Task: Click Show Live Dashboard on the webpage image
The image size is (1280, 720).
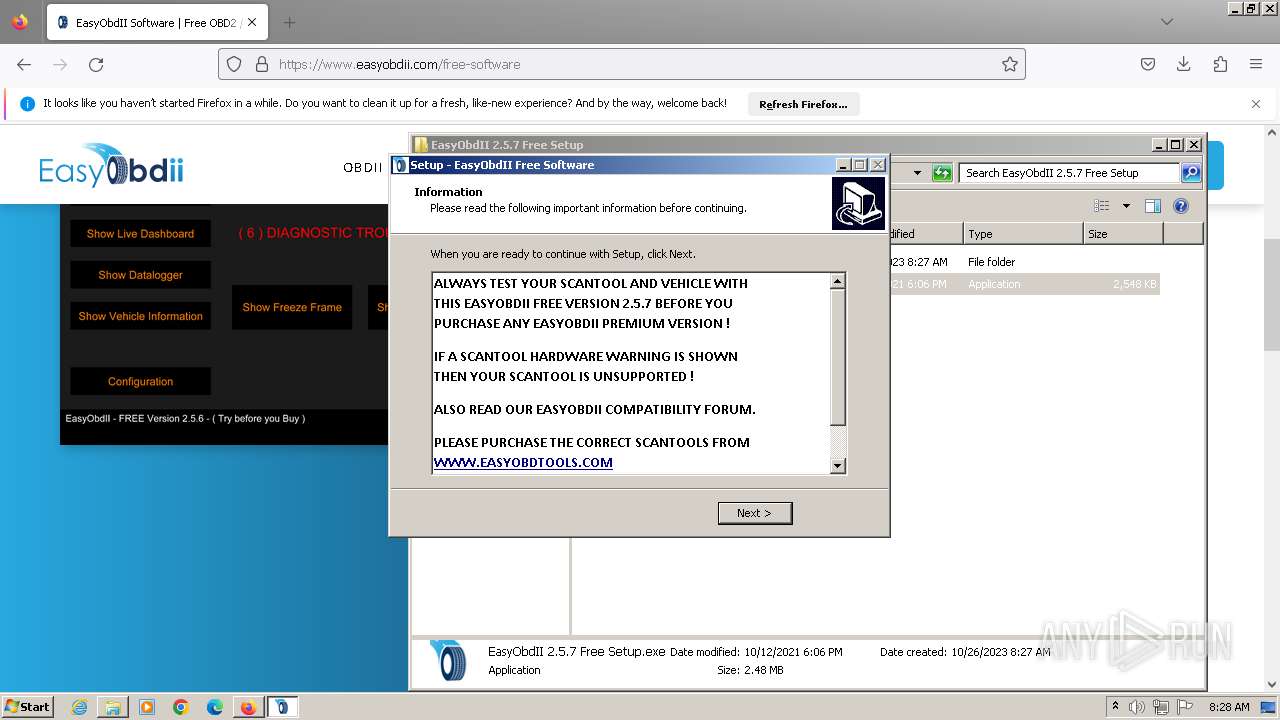Action: (140, 233)
